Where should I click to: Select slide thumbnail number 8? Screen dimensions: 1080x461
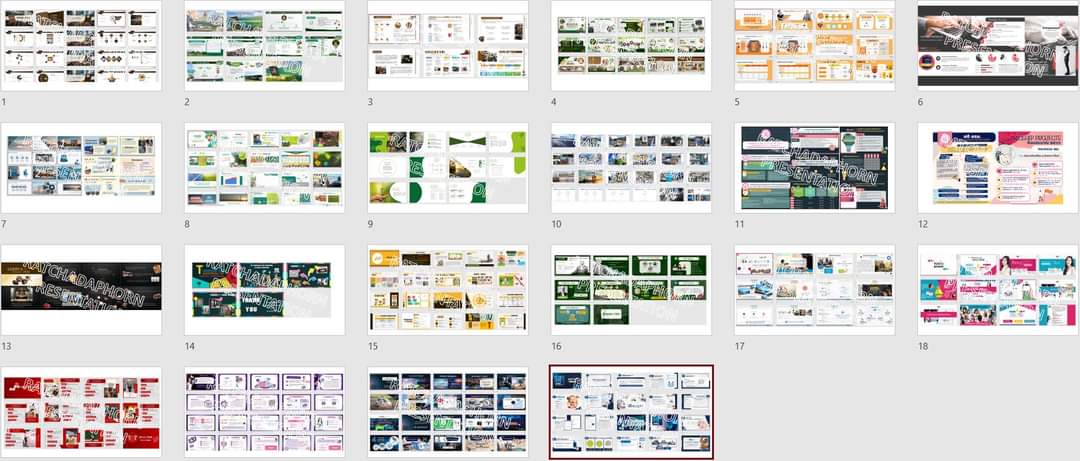[x=264, y=167]
